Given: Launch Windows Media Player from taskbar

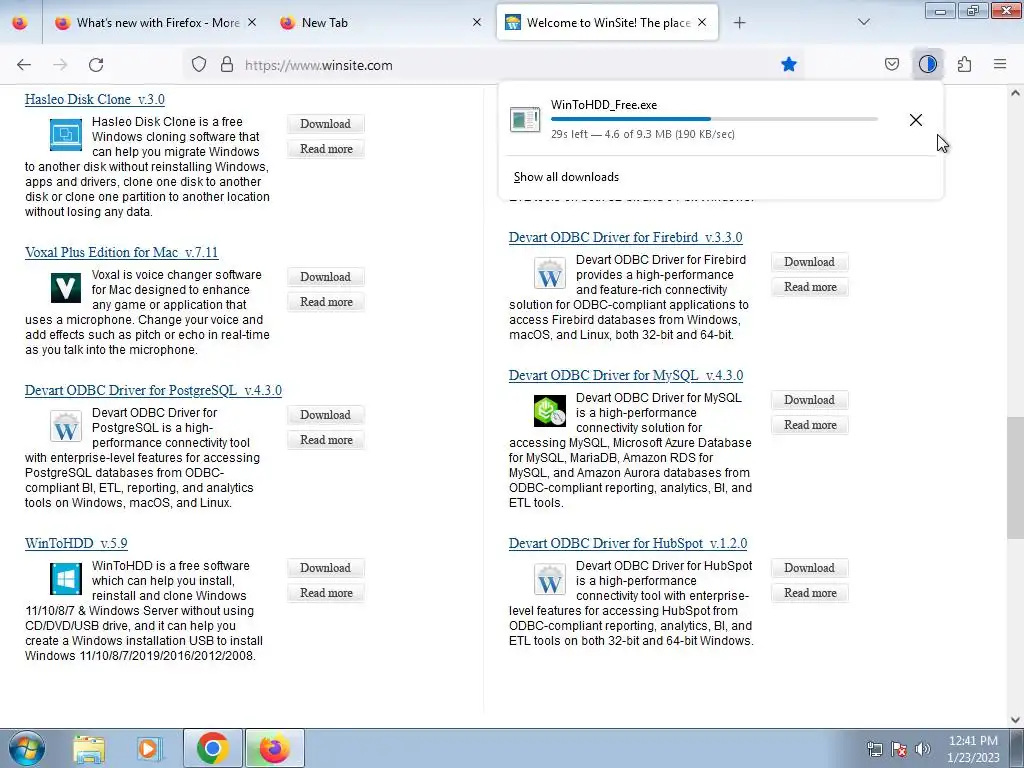Looking at the screenshot, I should click(150, 749).
